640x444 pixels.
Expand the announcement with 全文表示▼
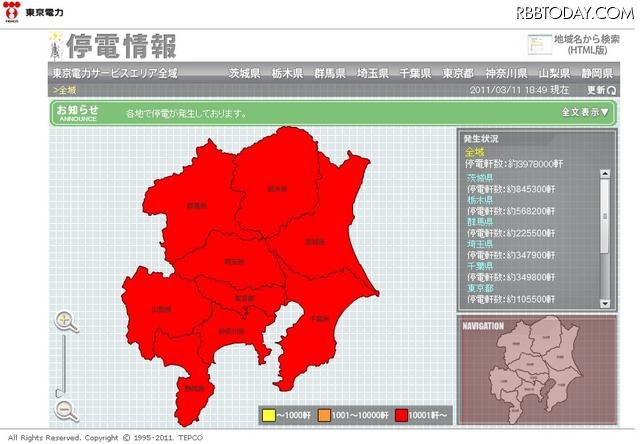(x=585, y=112)
